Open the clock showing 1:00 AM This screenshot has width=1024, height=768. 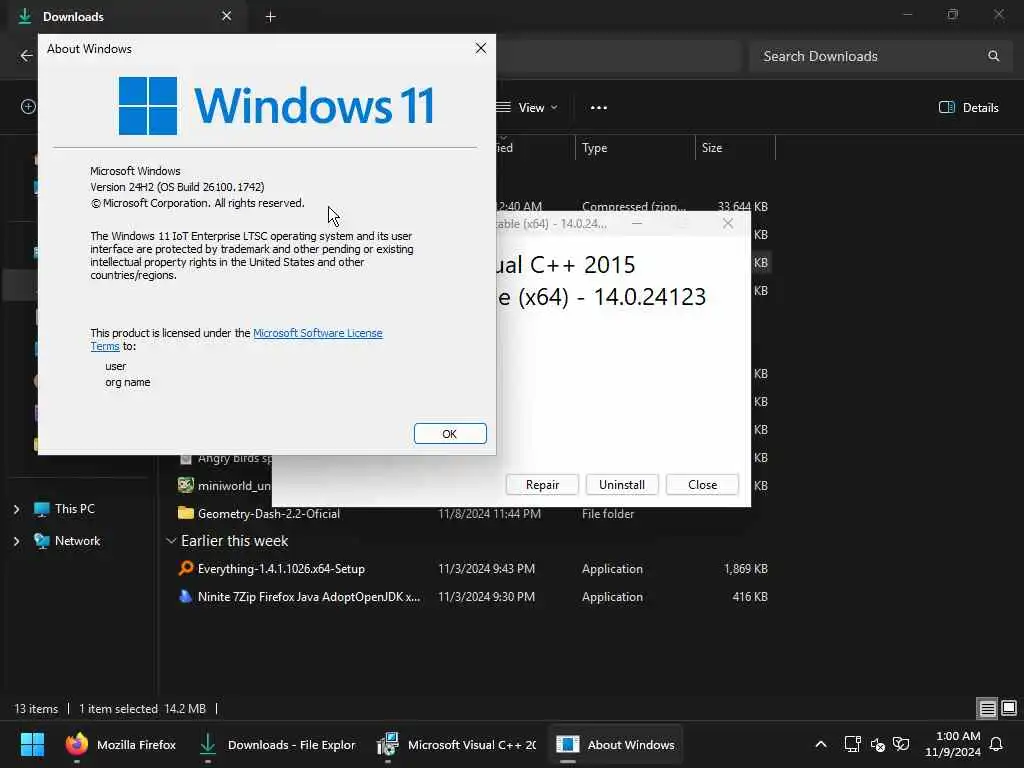(x=953, y=744)
